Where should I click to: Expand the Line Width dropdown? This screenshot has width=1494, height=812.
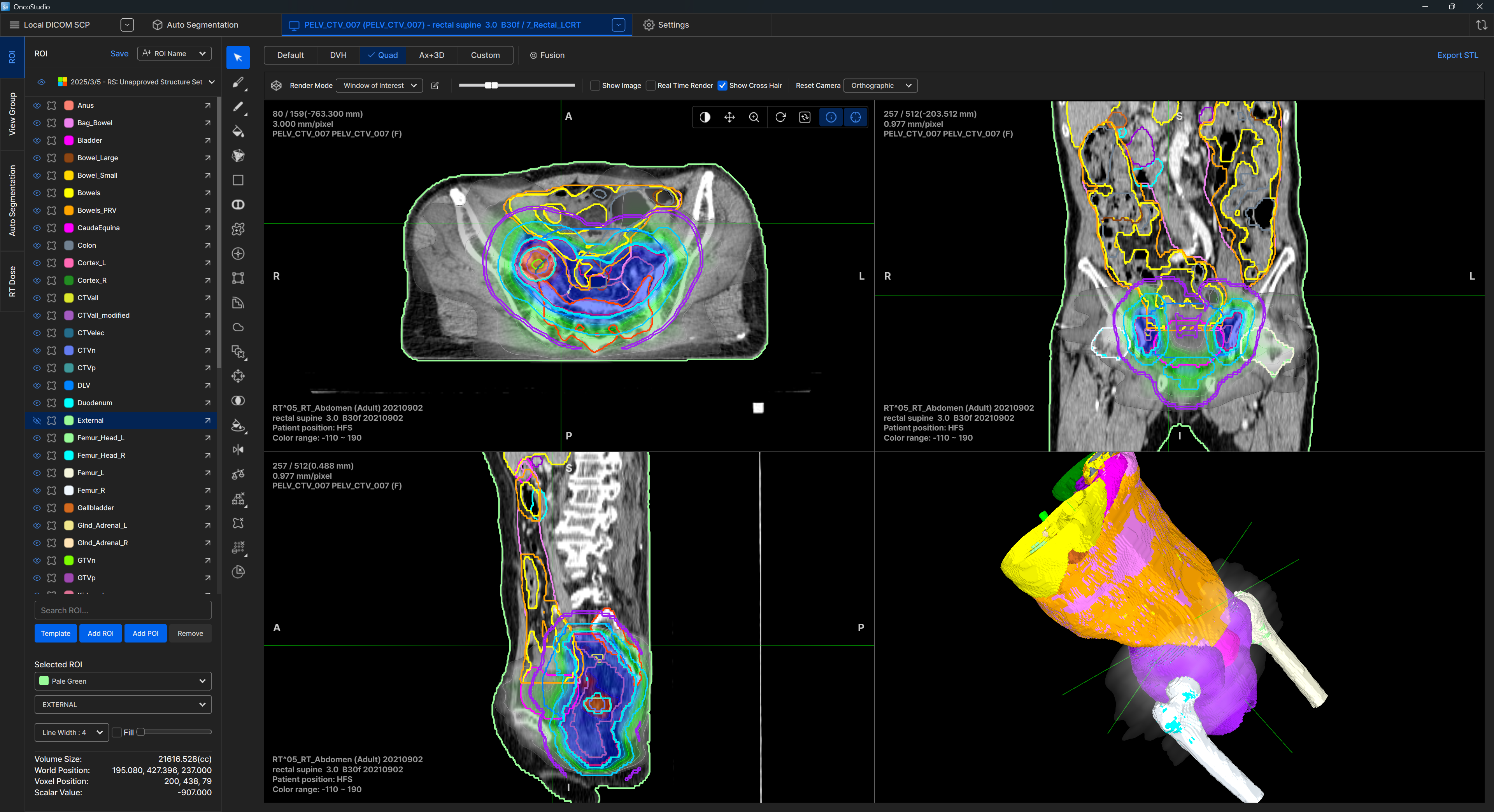[x=72, y=733]
